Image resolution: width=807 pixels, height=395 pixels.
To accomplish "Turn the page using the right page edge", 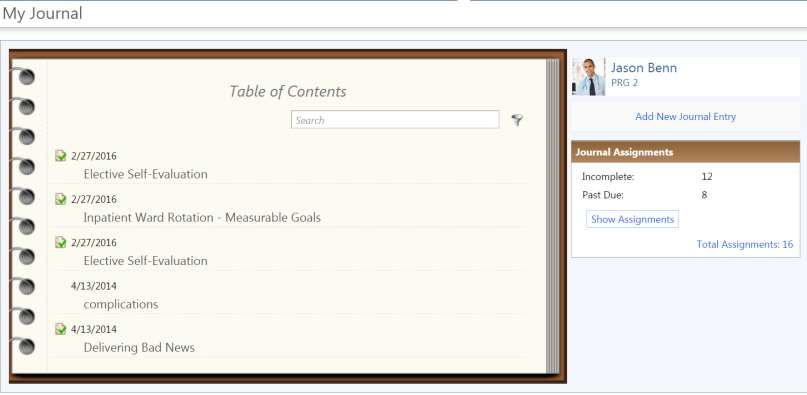I will (x=553, y=216).
